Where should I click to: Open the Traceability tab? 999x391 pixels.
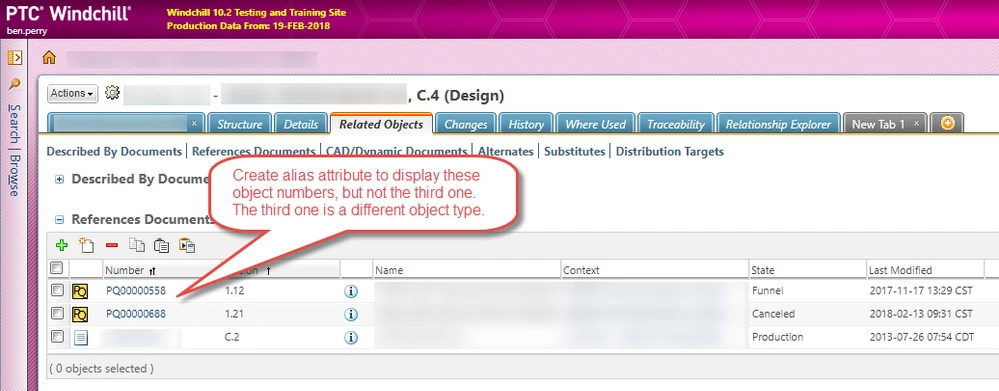point(676,124)
